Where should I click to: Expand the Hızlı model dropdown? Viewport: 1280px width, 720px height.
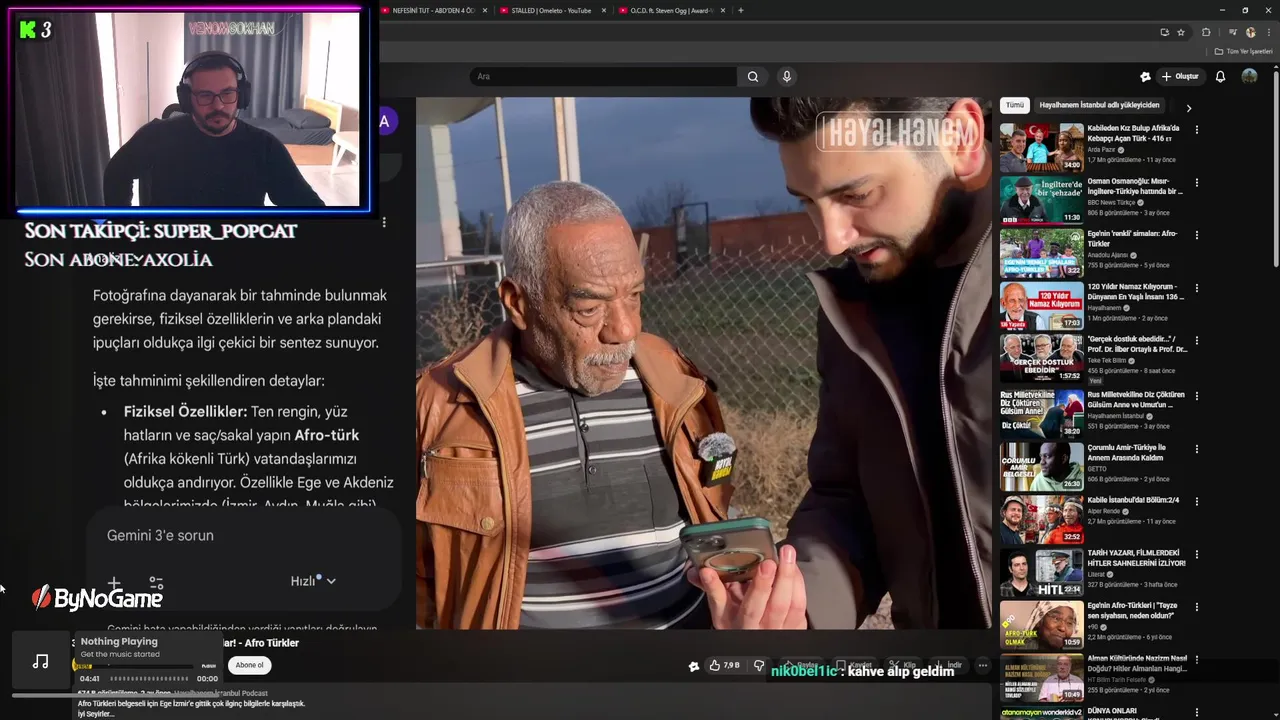pyautogui.click(x=312, y=581)
